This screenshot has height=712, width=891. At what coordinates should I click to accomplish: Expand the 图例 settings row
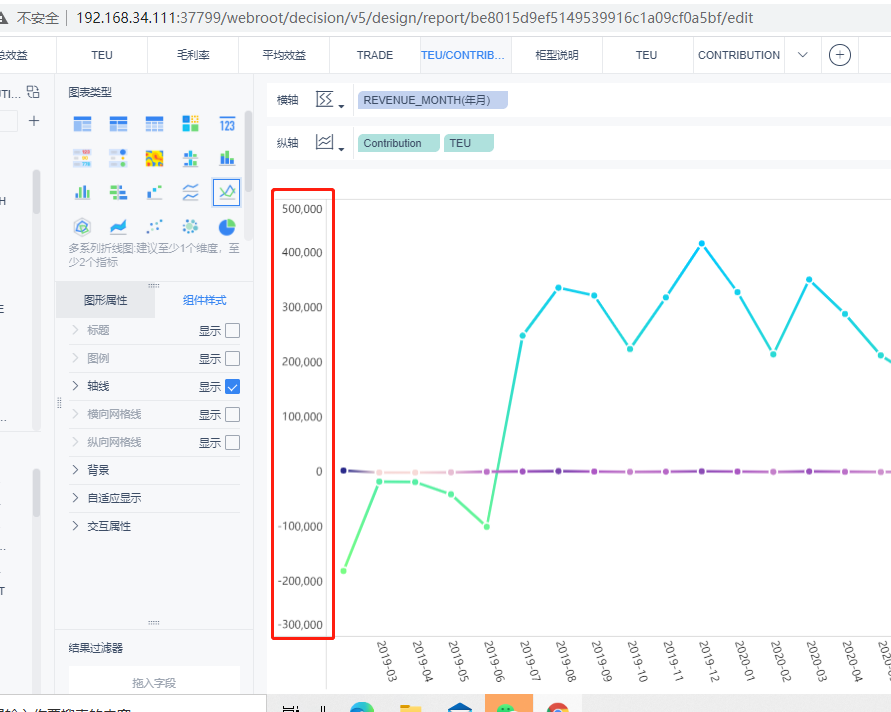[75, 358]
